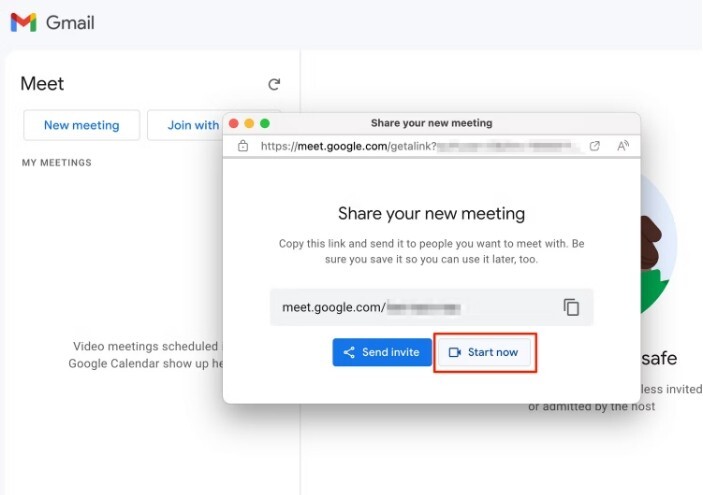Click the MY MEETINGS label
The height and width of the screenshot is (495, 703).
[56, 163]
